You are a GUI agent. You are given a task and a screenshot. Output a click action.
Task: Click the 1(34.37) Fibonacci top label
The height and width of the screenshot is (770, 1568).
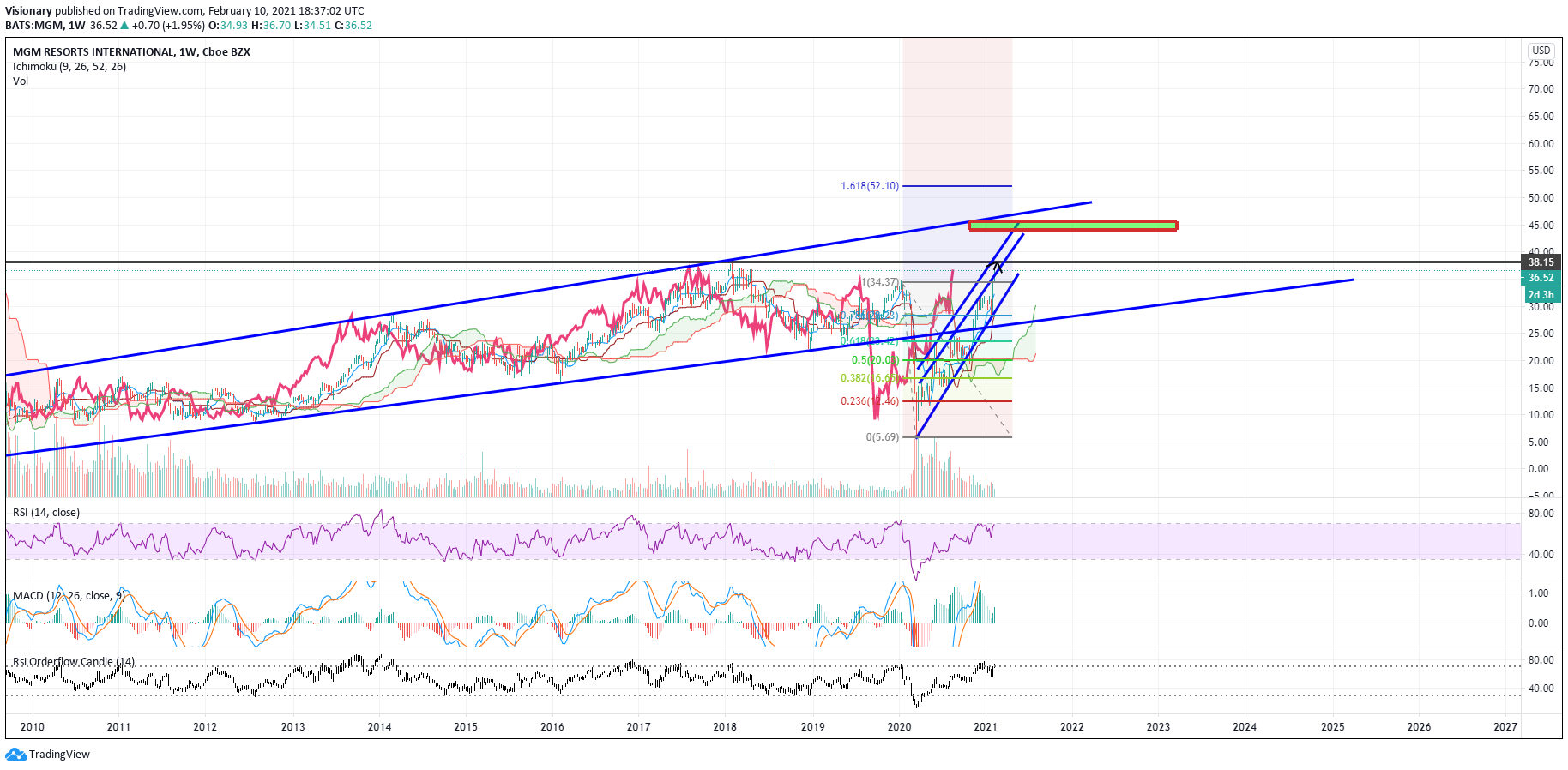click(x=880, y=282)
